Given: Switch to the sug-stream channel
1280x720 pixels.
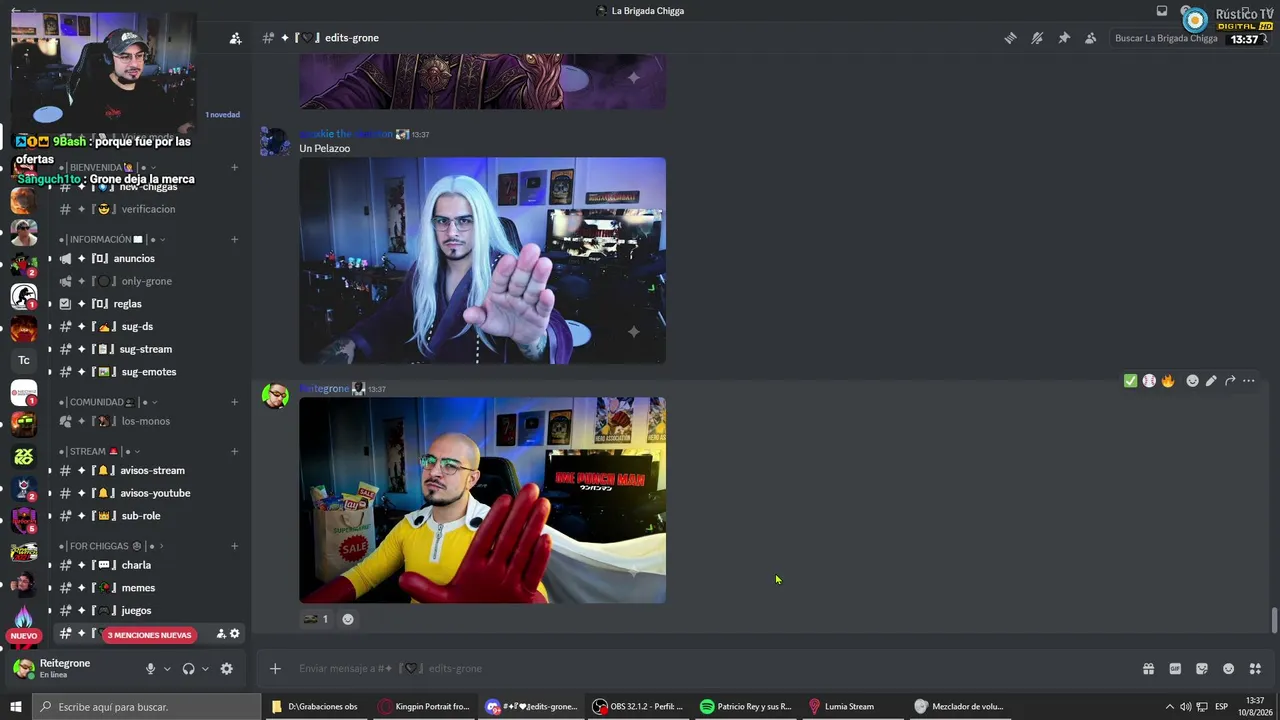Looking at the screenshot, I should (144, 349).
